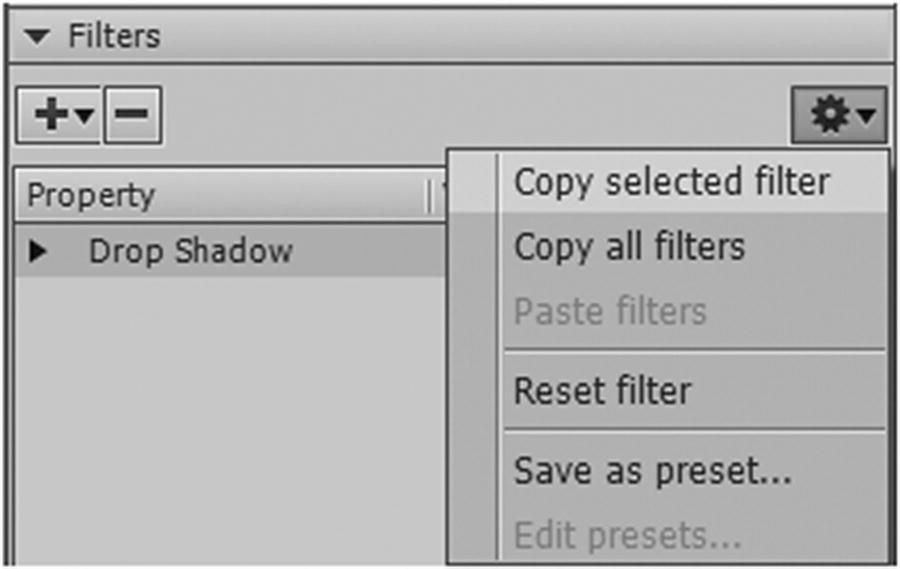
Task: Click the separator line above Save as preset
Action: click(695, 430)
